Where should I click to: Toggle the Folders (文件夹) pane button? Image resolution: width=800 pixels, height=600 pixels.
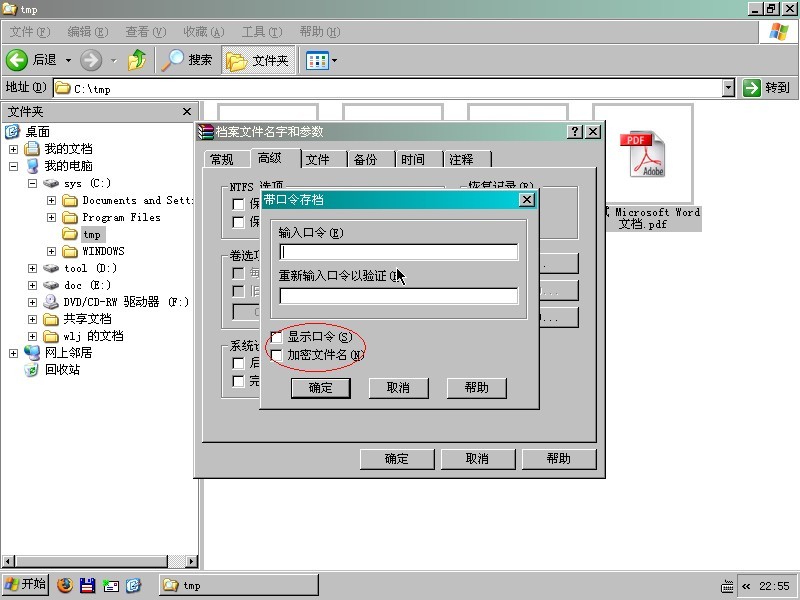(258, 60)
